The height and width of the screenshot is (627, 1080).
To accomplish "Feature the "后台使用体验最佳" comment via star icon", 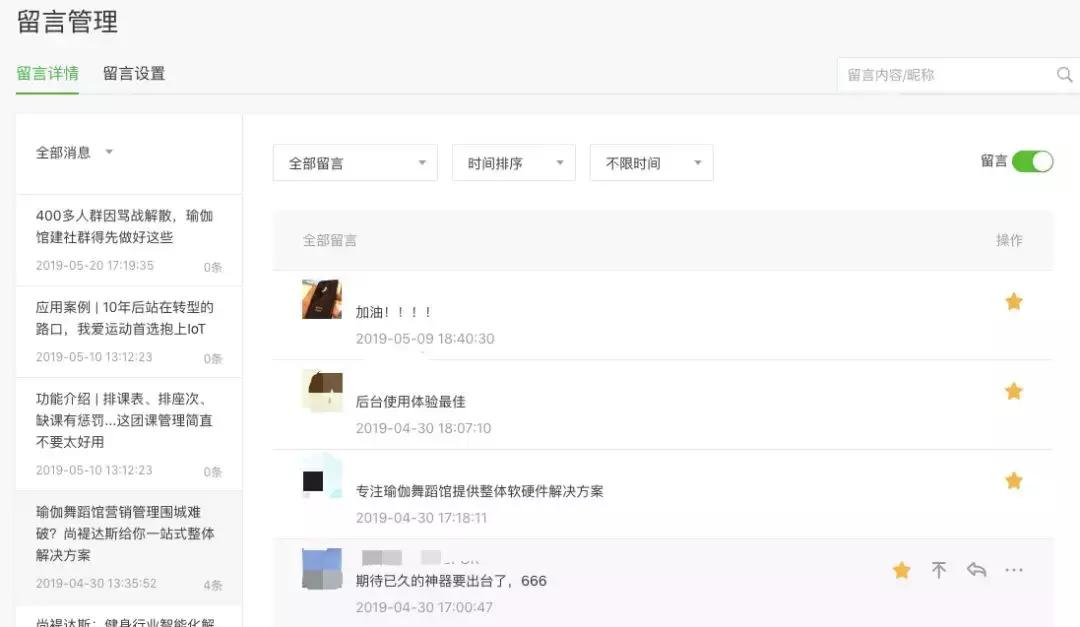I will point(1014,392).
